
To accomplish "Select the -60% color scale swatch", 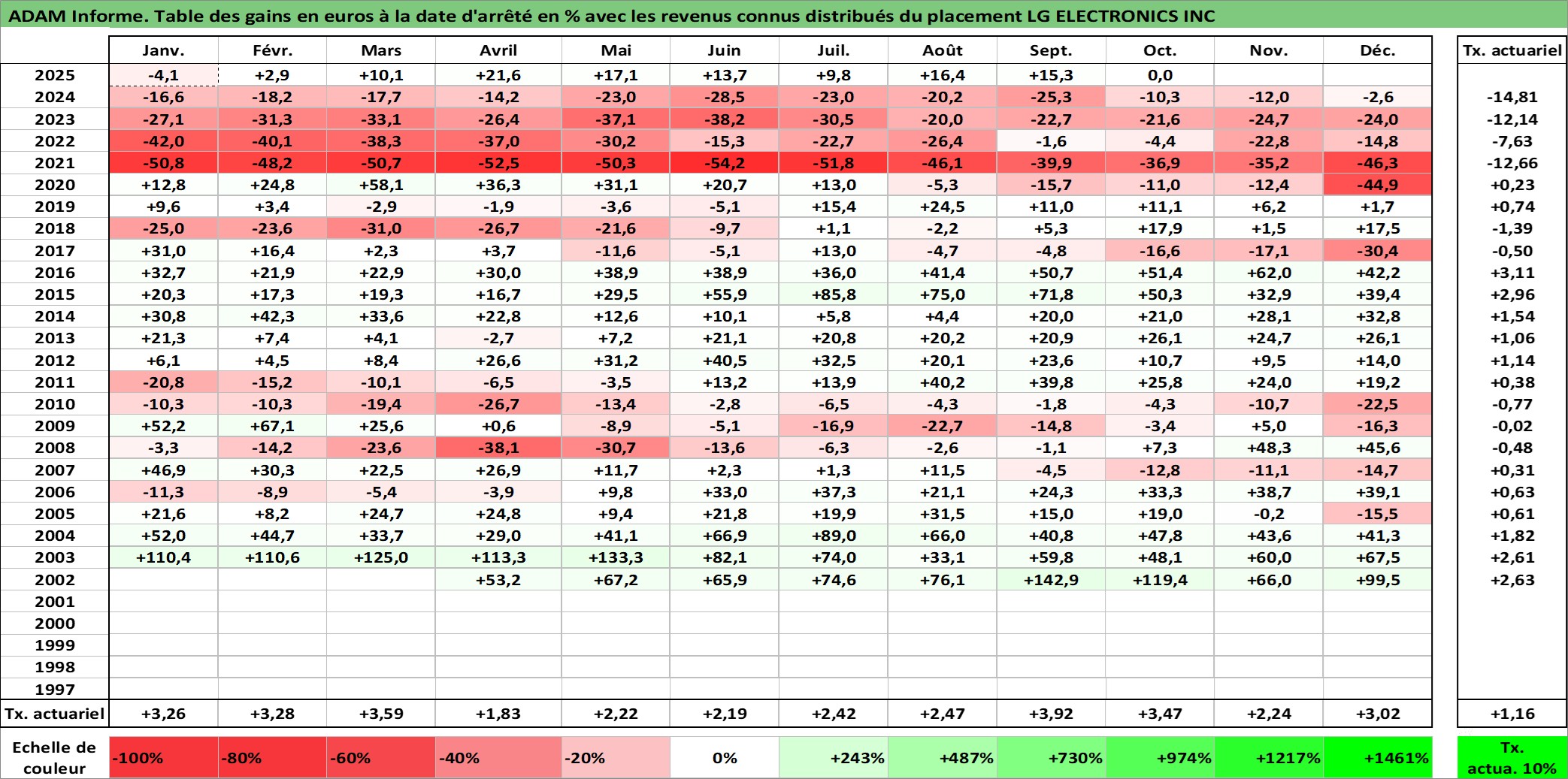I will click(x=381, y=757).
